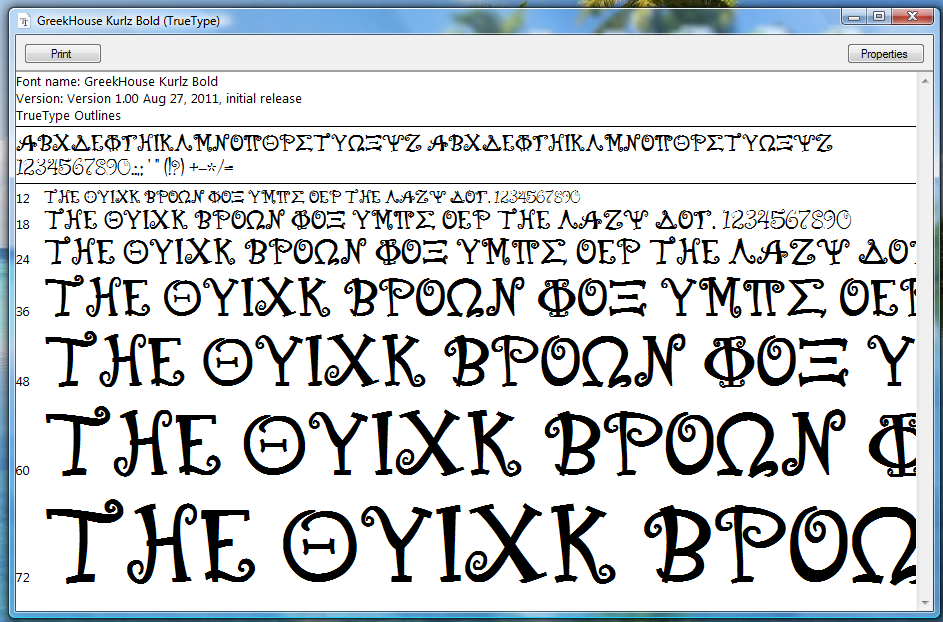
Task: Click the vertical scrollbar track
Action: tap(924, 341)
